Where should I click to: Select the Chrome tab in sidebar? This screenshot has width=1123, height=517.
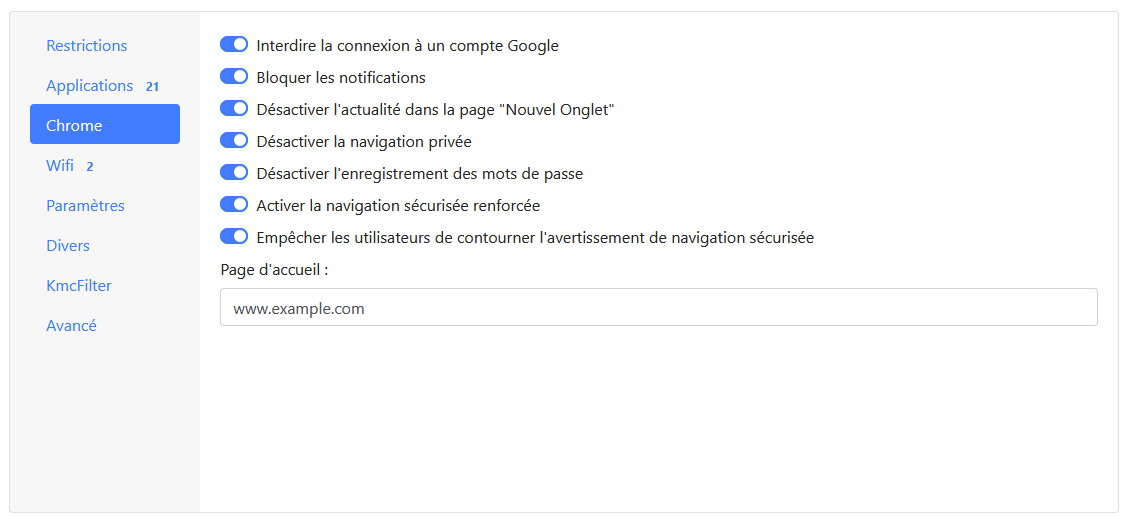(x=74, y=126)
